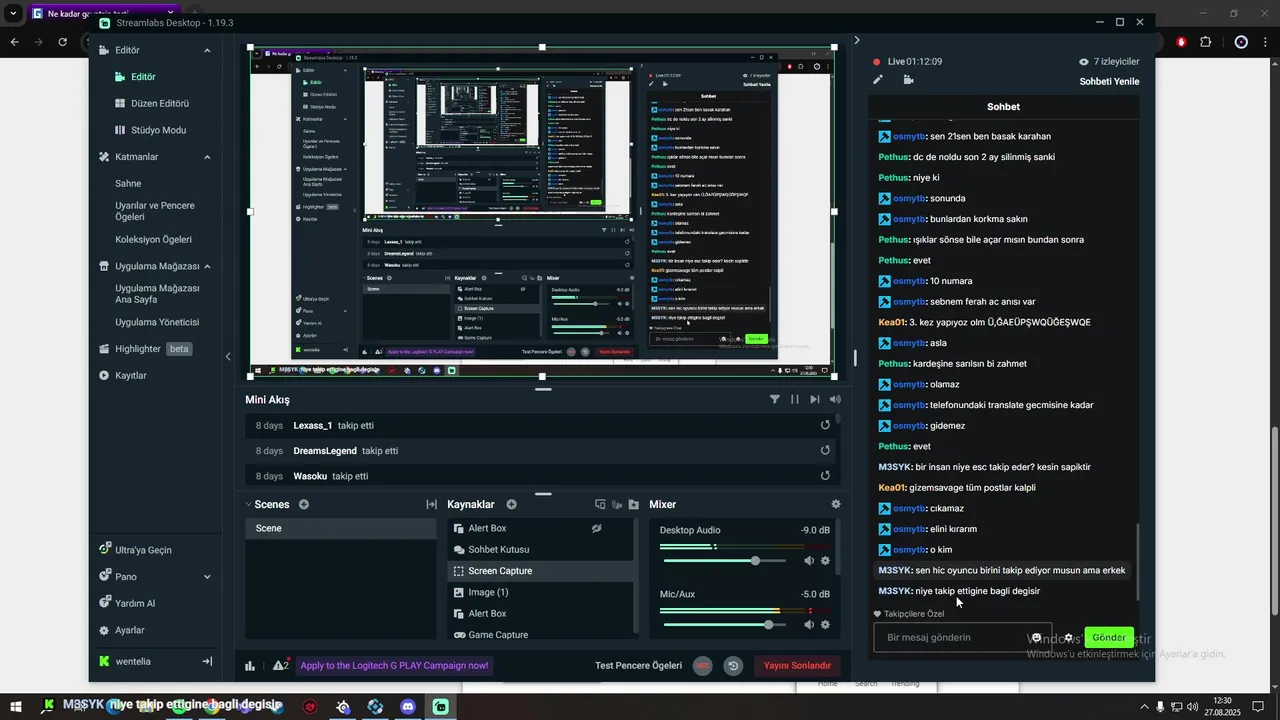Toggle studio mode icon in Kaynaklar header
This screenshot has width=1280, height=720.
coord(600,505)
